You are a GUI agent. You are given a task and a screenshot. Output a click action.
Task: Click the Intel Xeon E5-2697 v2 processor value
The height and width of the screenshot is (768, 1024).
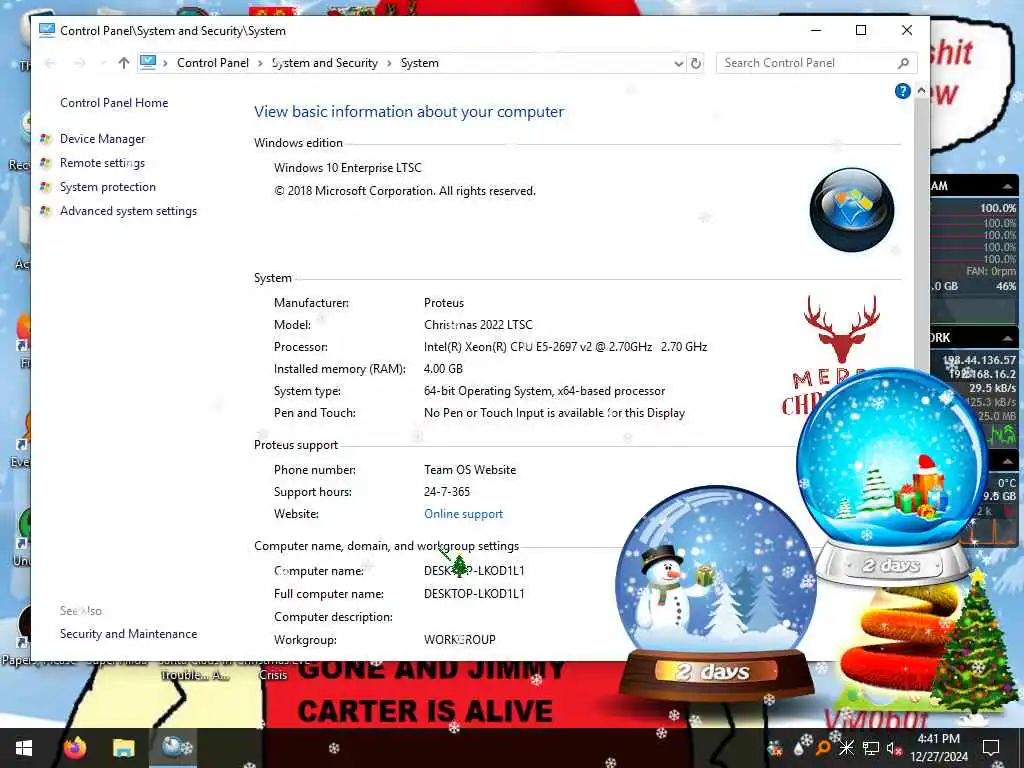coord(566,347)
